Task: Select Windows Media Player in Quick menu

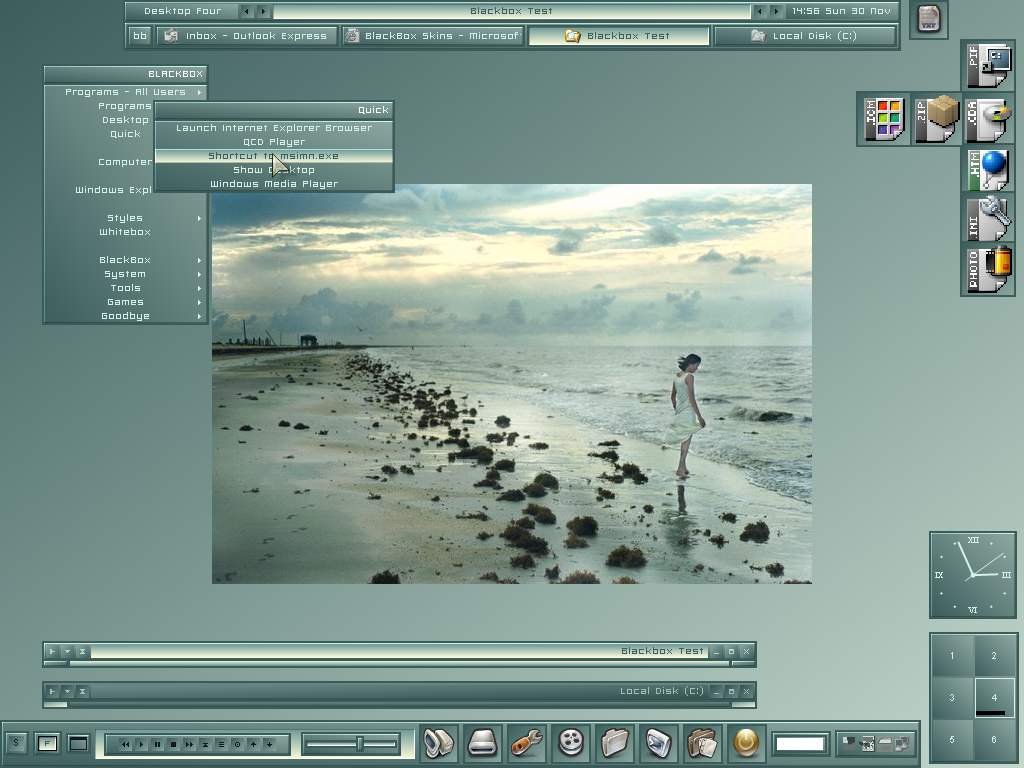Action: (x=274, y=184)
